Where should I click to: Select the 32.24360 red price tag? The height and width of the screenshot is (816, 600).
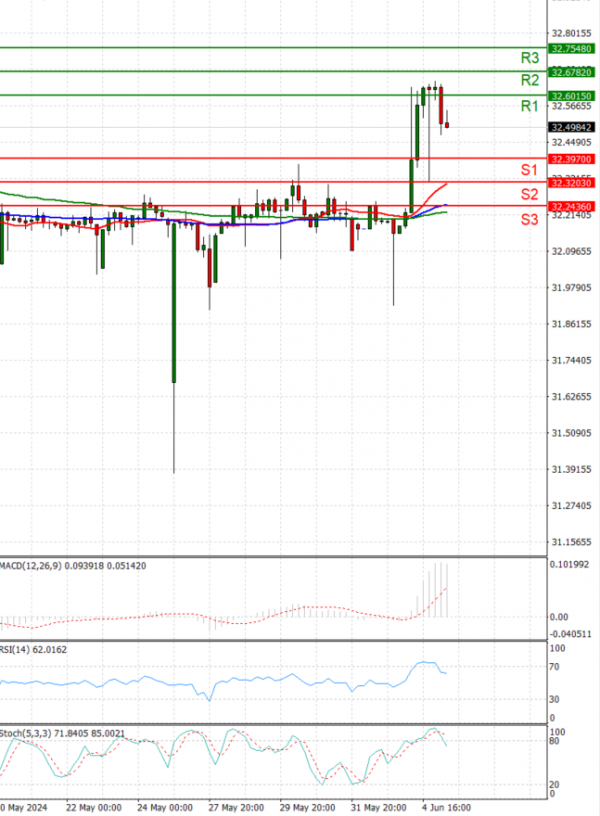(573, 206)
